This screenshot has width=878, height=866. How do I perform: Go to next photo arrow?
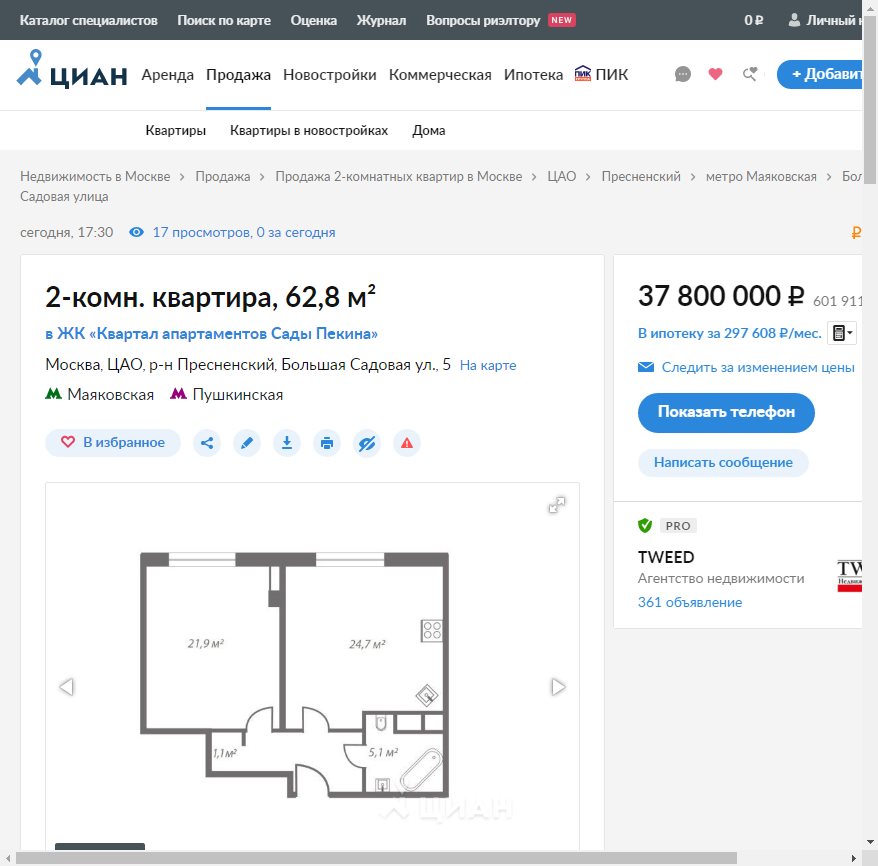point(558,687)
